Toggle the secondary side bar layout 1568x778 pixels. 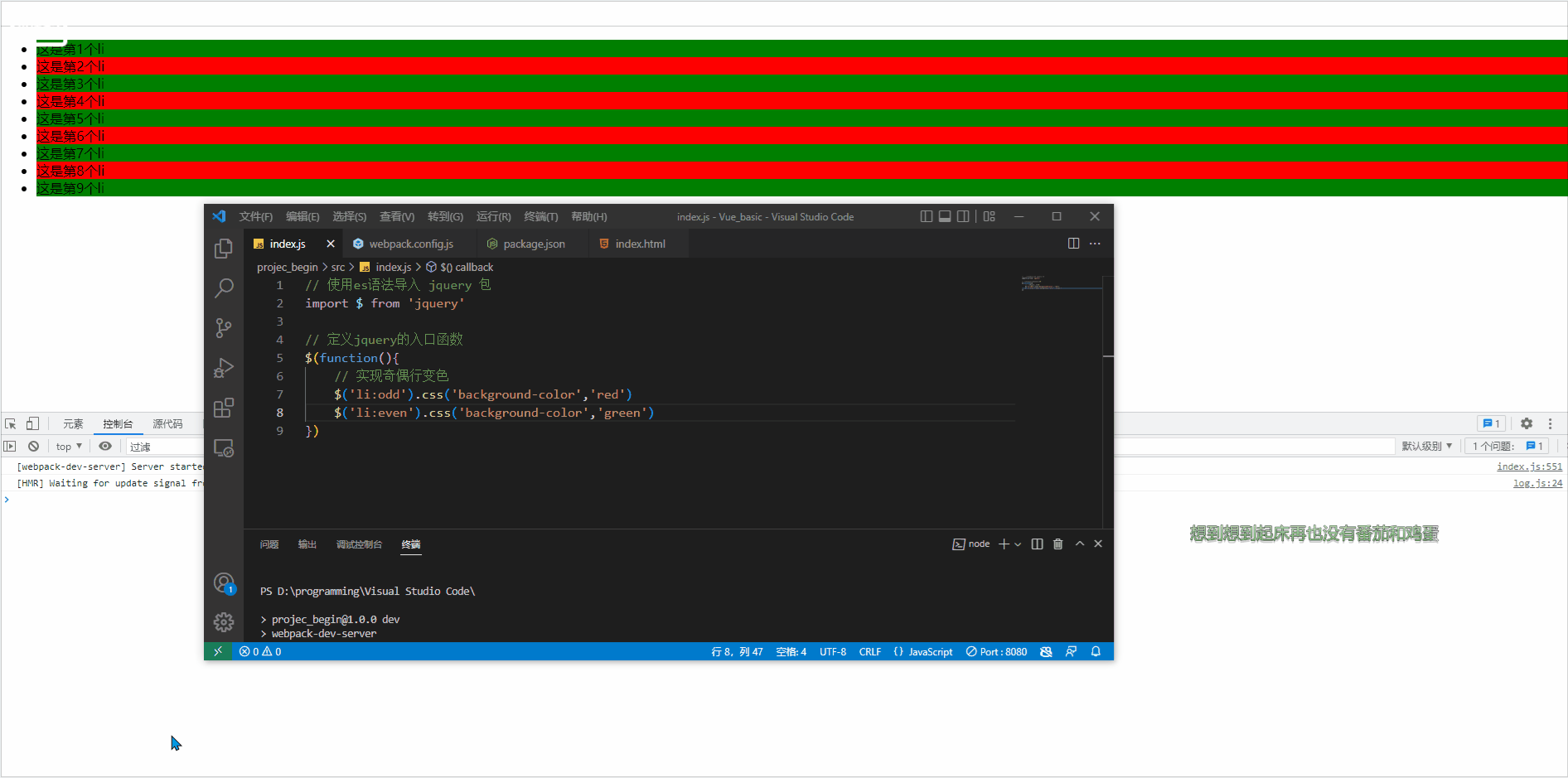pyautogui.click(x=963, y=216)
